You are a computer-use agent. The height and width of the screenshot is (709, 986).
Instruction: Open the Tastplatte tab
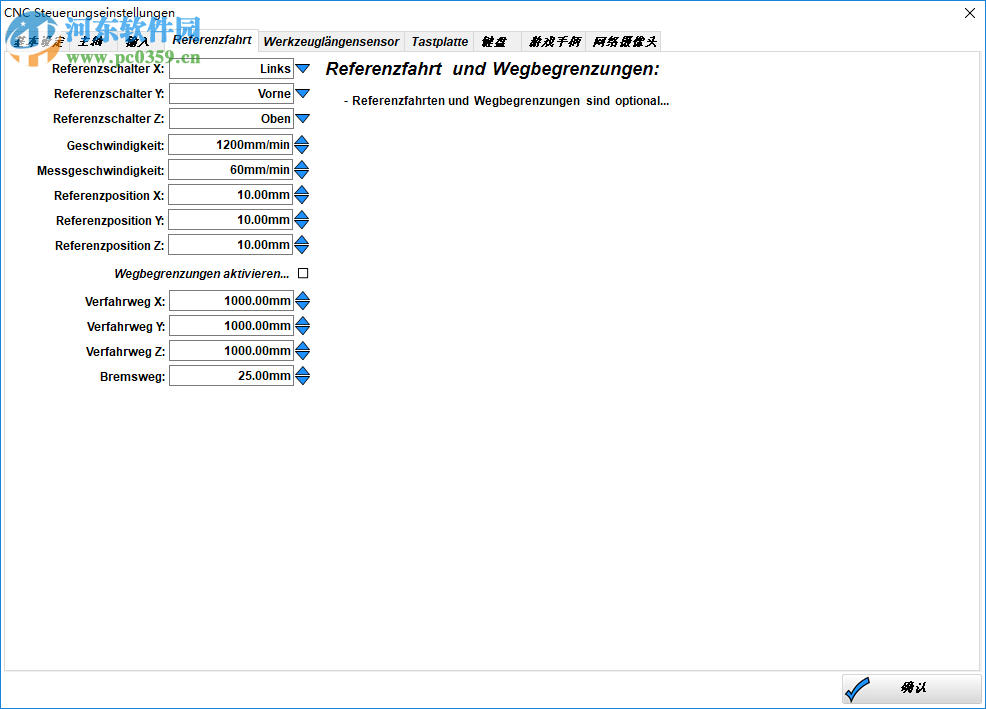click(x=440, y=42)
